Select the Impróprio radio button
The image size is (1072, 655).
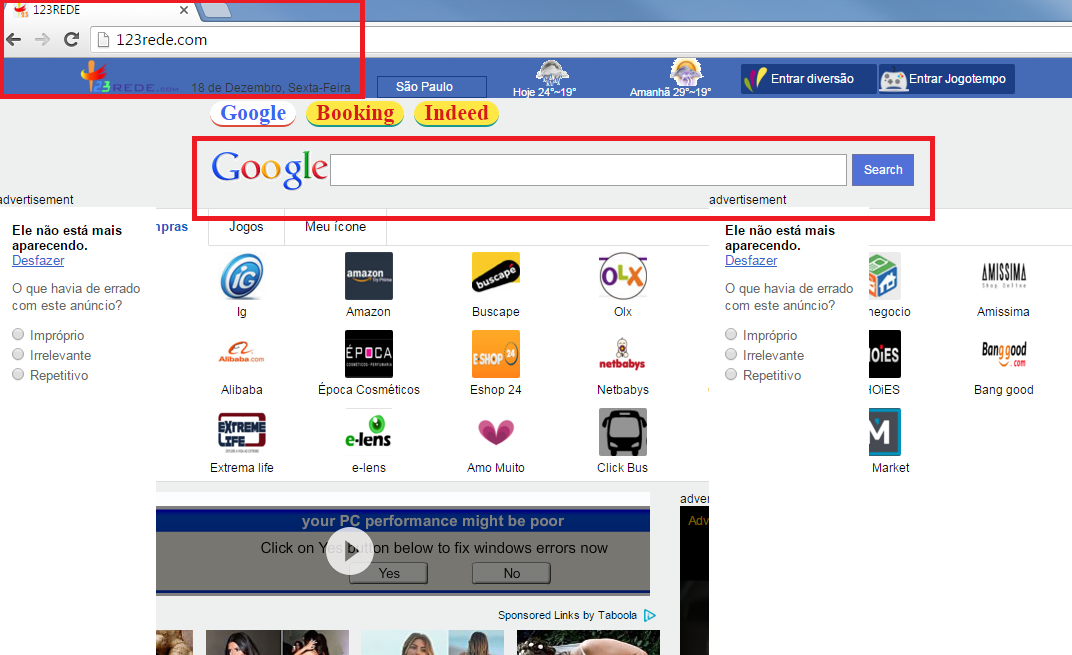(17, 335)
